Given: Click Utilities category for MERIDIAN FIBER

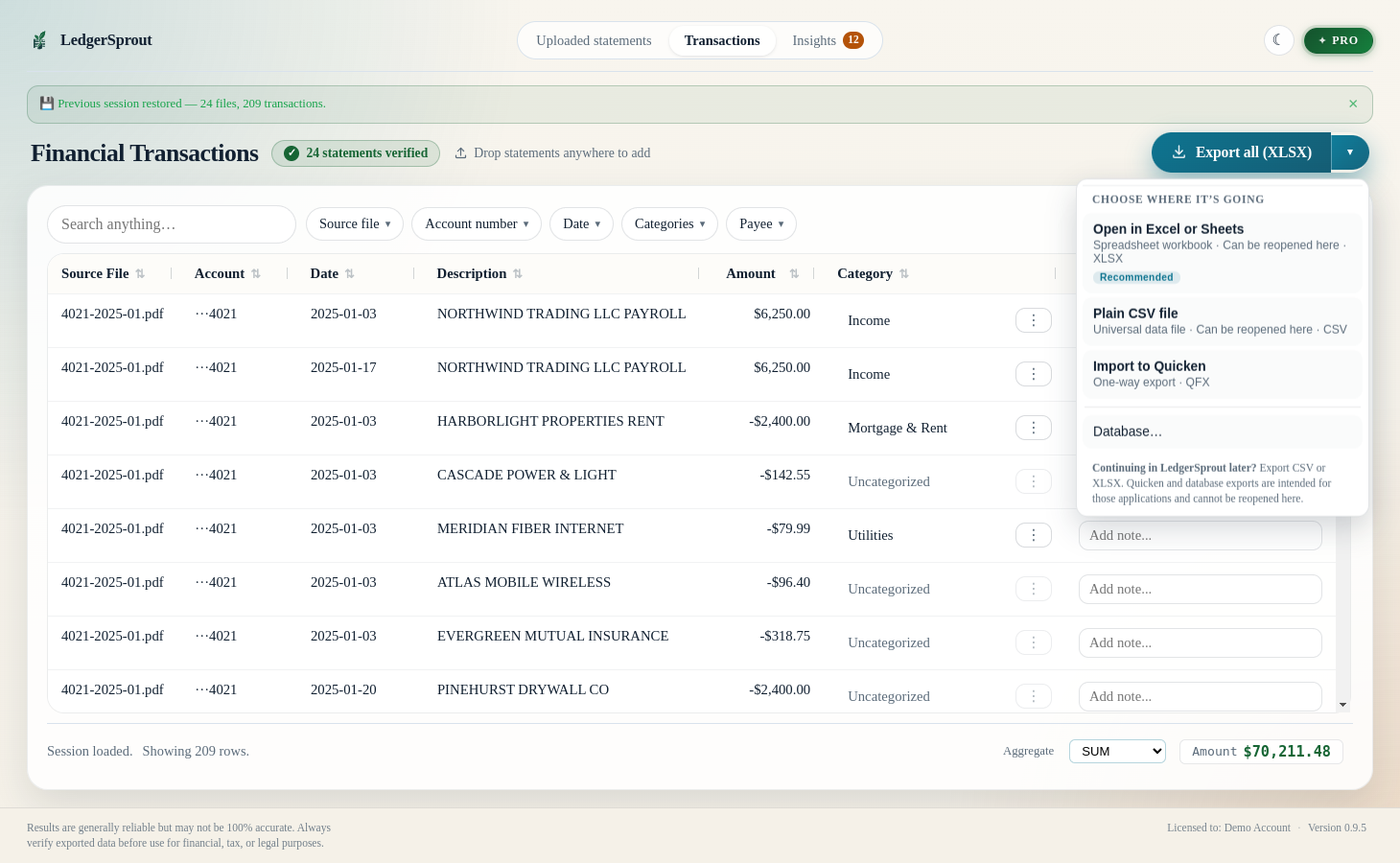Looking at the screenshot, I should point(871,536).
